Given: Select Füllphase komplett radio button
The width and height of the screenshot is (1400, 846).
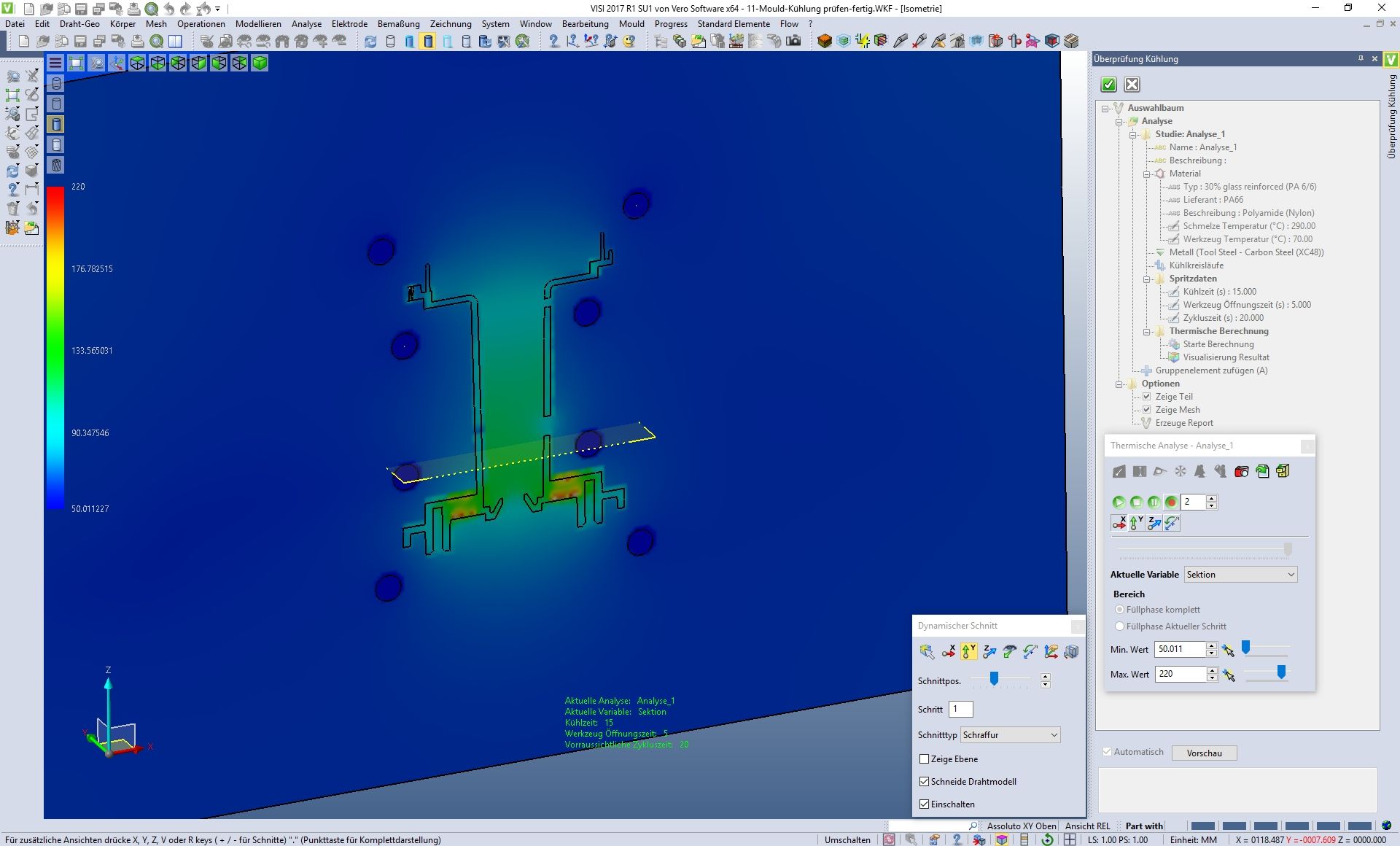Looking at the screenshot, I should click(1119, 610).
